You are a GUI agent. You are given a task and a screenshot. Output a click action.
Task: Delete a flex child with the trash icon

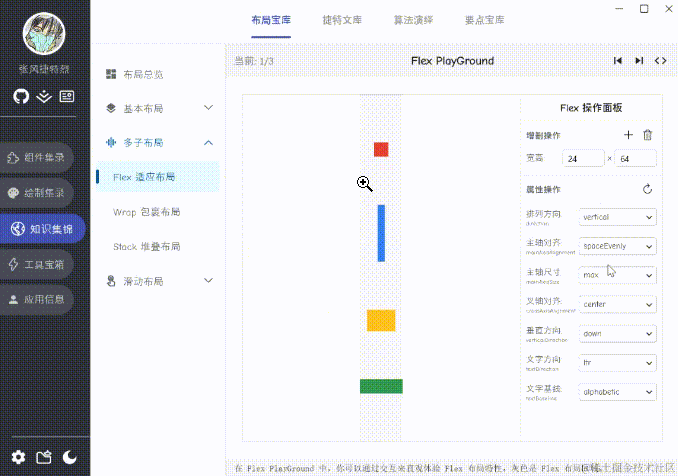click(x=647, y=135)
